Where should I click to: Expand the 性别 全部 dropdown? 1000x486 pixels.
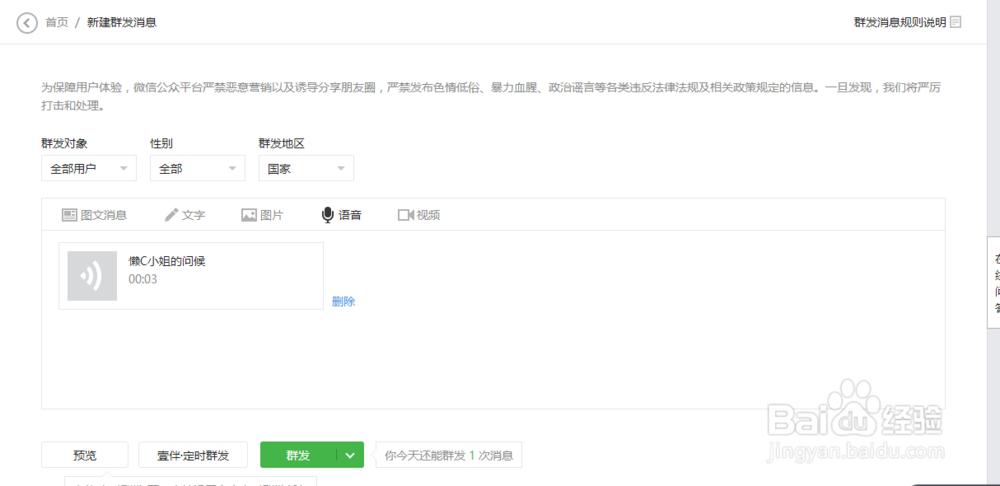coord(198,168)
